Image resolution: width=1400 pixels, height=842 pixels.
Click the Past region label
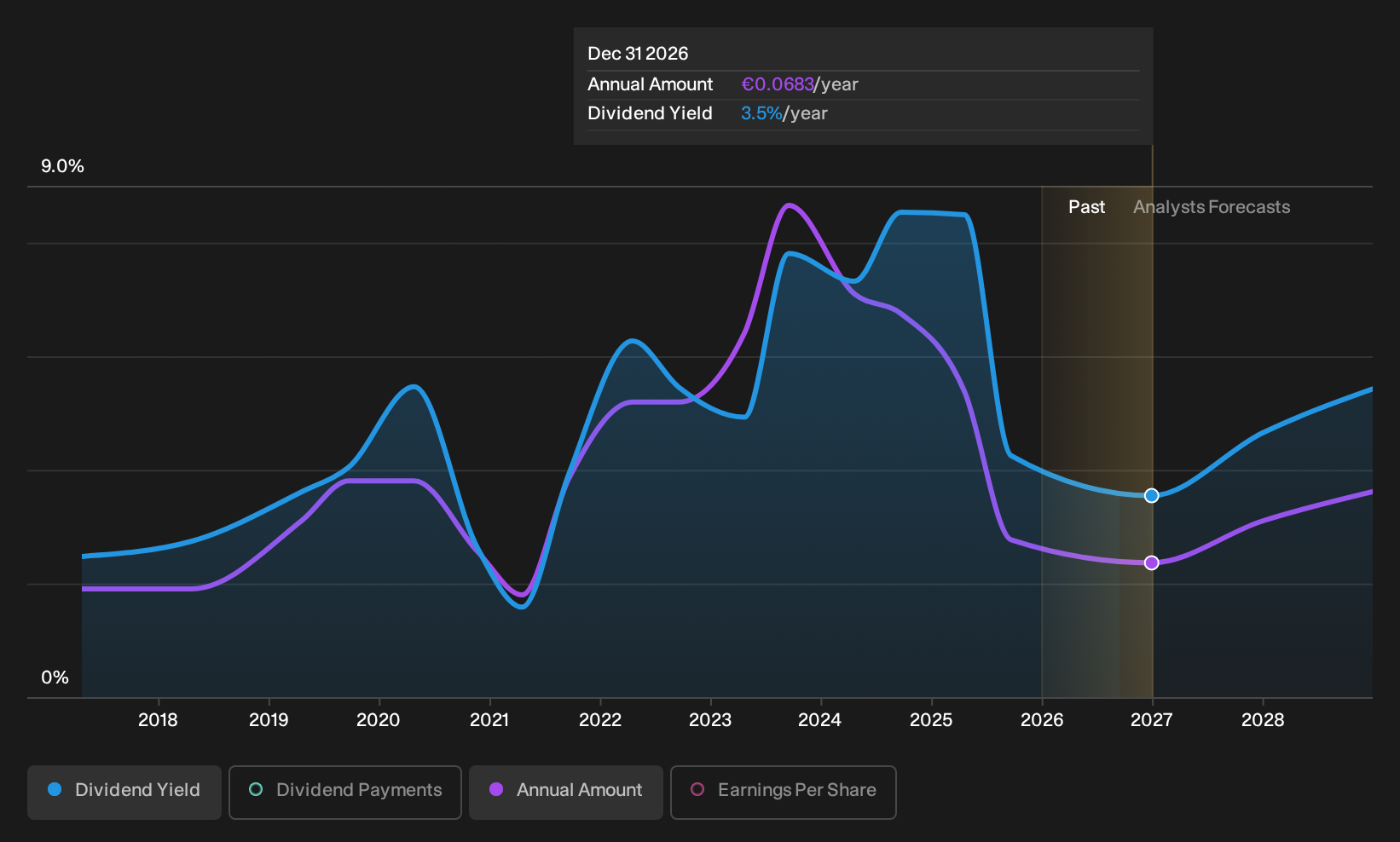pyautogui.click(x=1087, y=207)
